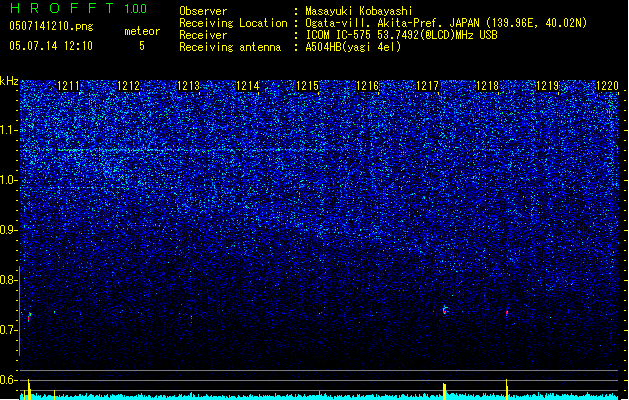629x400 pixels.
Task: Click the 1218 time marker
Action: click(x=487, y=86)
